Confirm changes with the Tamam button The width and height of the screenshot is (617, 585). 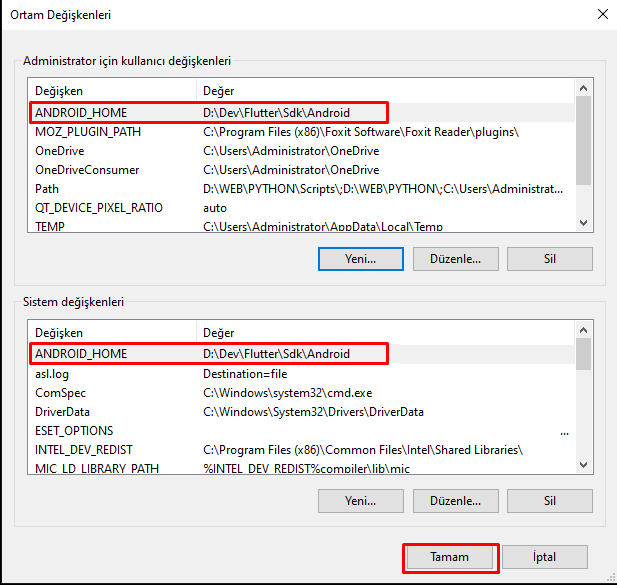[x=449, y=557]
